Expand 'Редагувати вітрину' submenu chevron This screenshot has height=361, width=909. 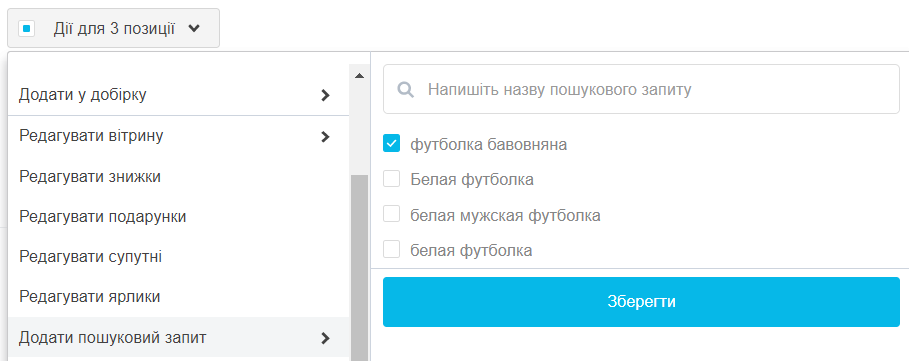pos(325,137)
